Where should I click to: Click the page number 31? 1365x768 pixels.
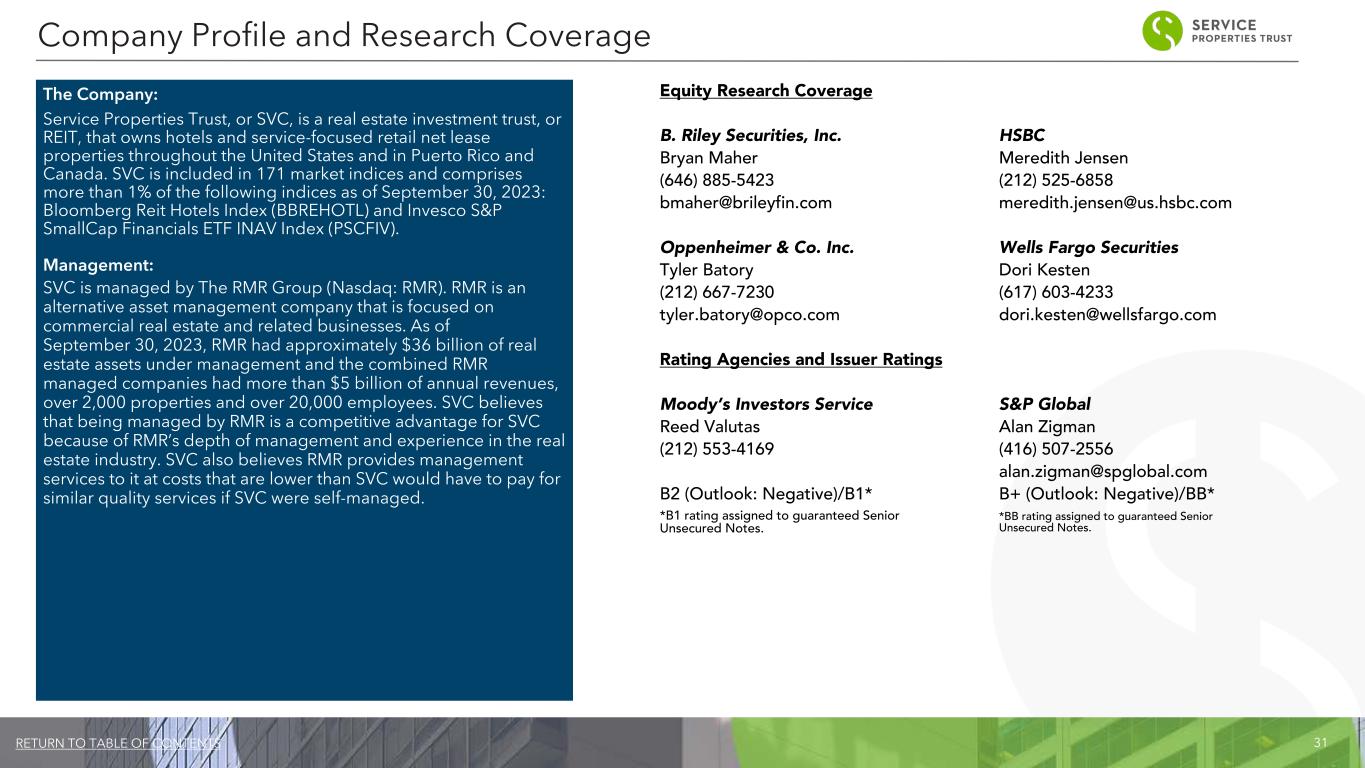[1319, 743]
